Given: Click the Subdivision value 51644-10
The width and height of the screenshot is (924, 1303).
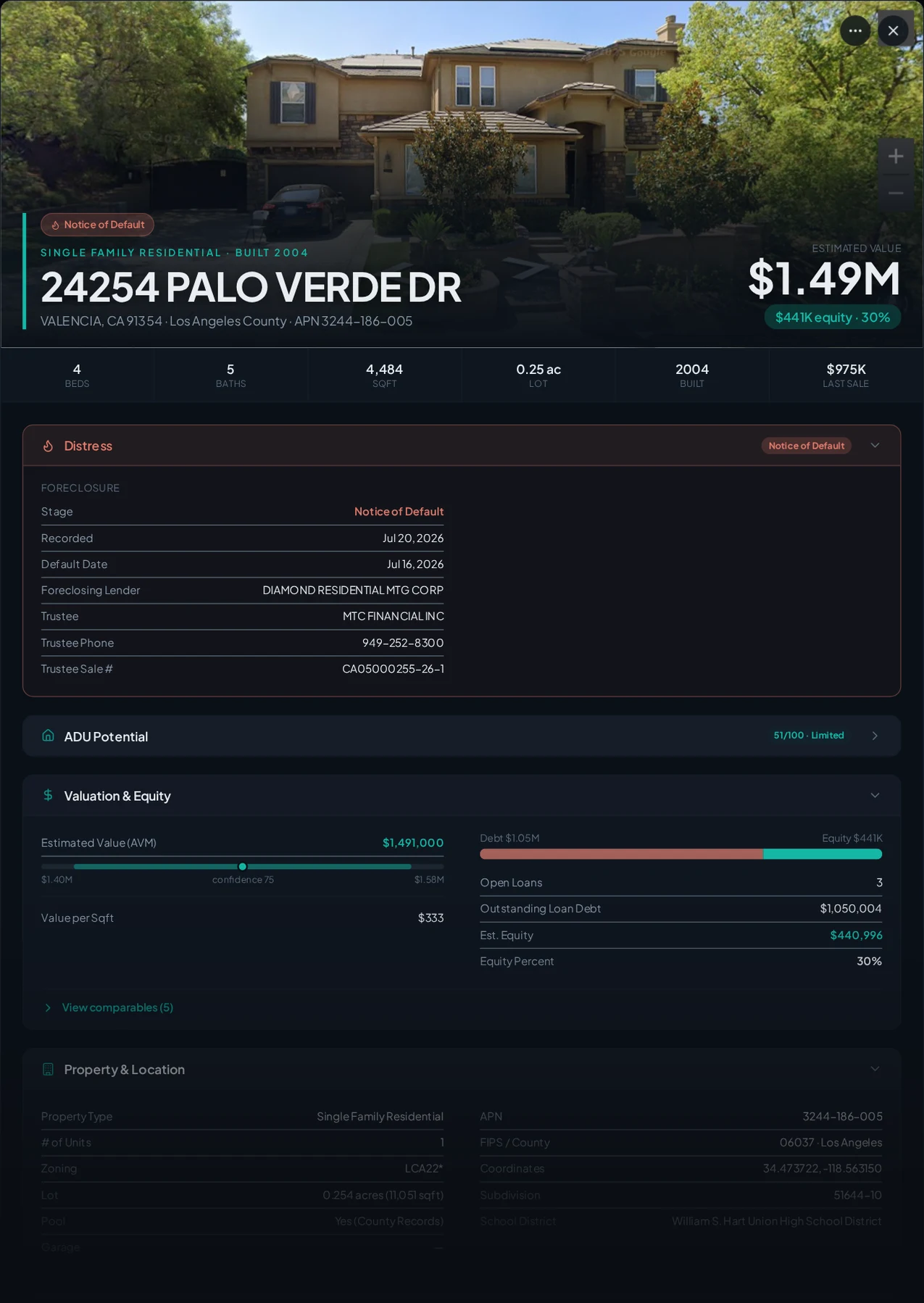Looking at the screenshot, I should [x=858, y=1195].
